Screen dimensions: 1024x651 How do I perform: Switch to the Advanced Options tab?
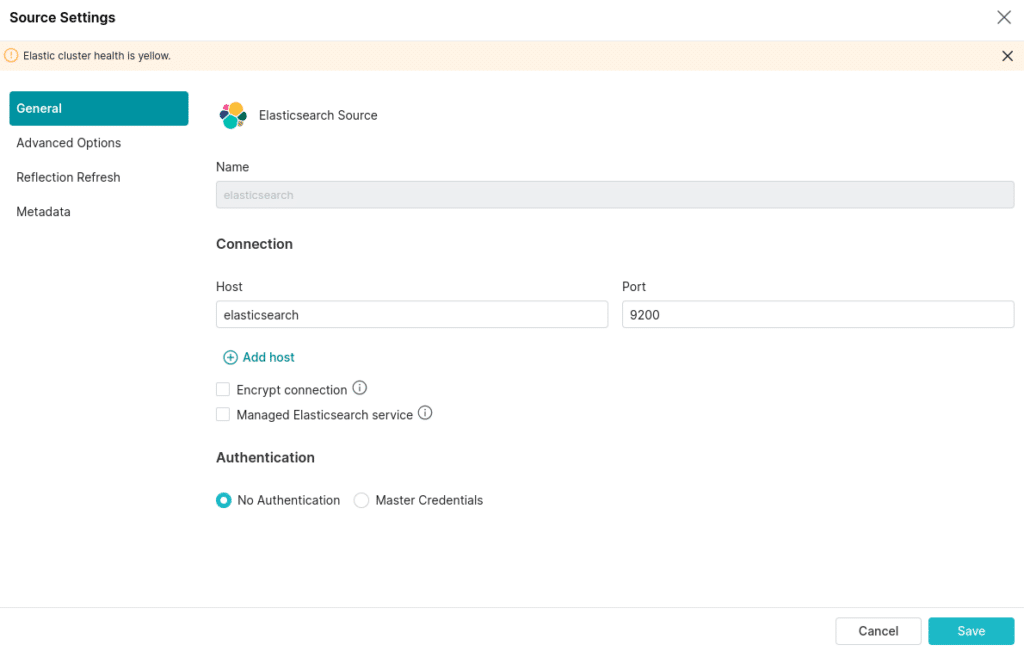pos(69,143)
